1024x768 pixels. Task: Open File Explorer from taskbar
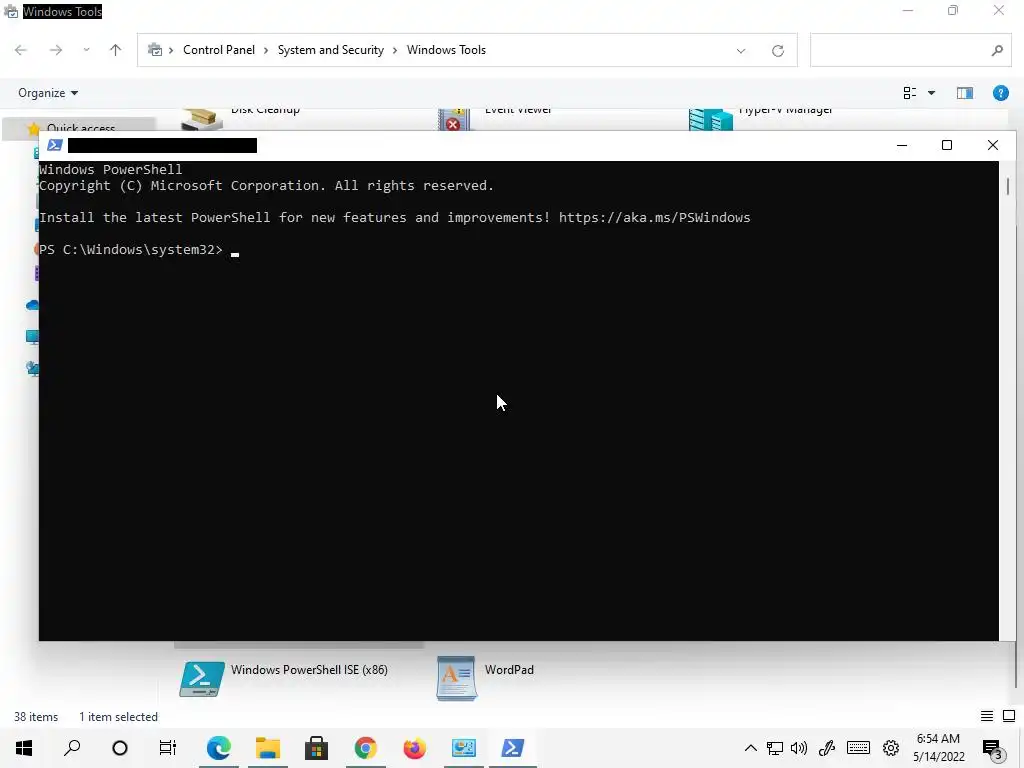pyautogui.click(x=268, y=748)
